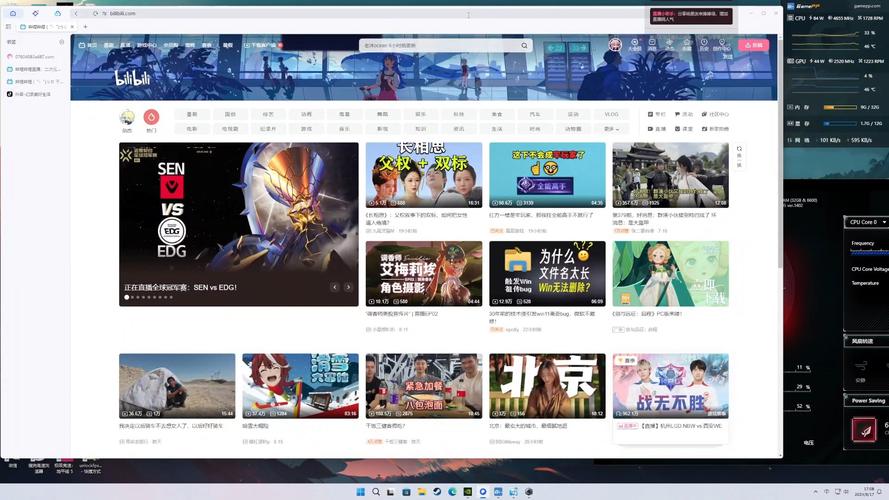Open the 北京 video thumbnail
889x500 pixels.
point(547,386)
